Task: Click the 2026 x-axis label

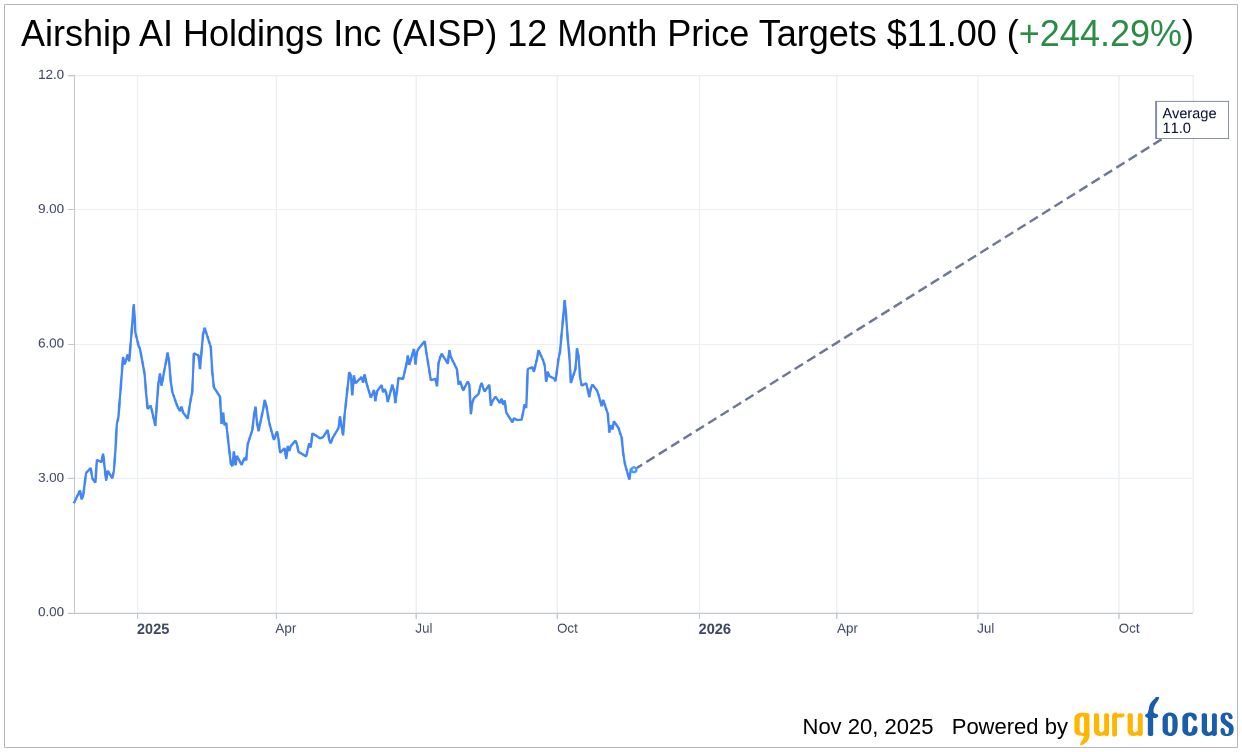Action: click(x=714, y=629)
